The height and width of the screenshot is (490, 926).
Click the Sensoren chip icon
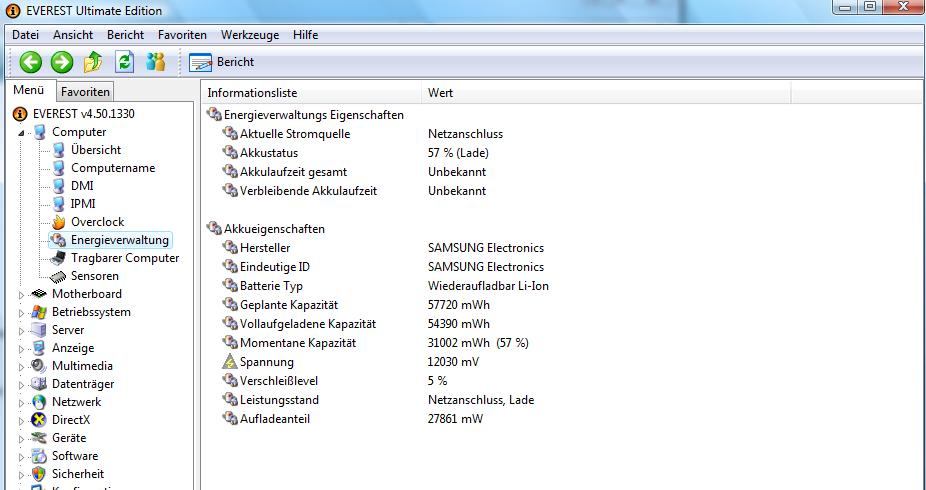click(x=58, y=276)
